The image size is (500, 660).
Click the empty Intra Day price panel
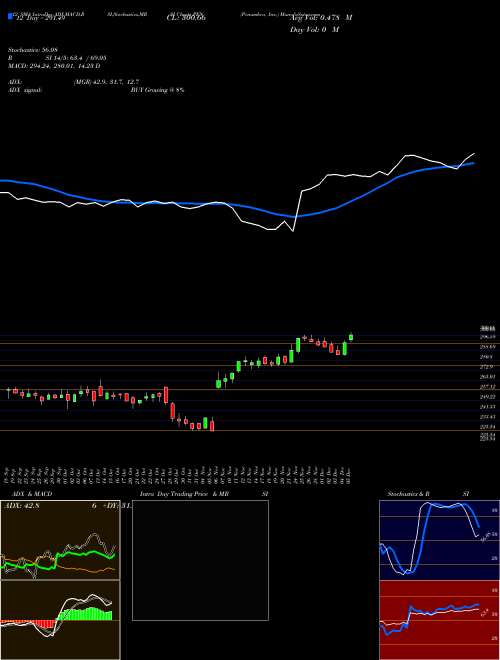(200, 560)
